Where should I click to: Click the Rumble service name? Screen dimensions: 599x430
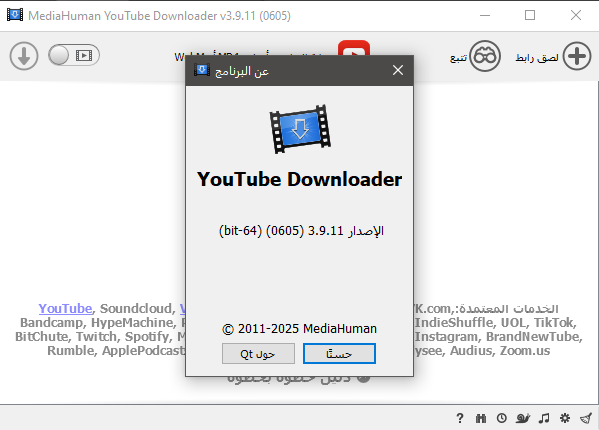(x=70, y=351)
